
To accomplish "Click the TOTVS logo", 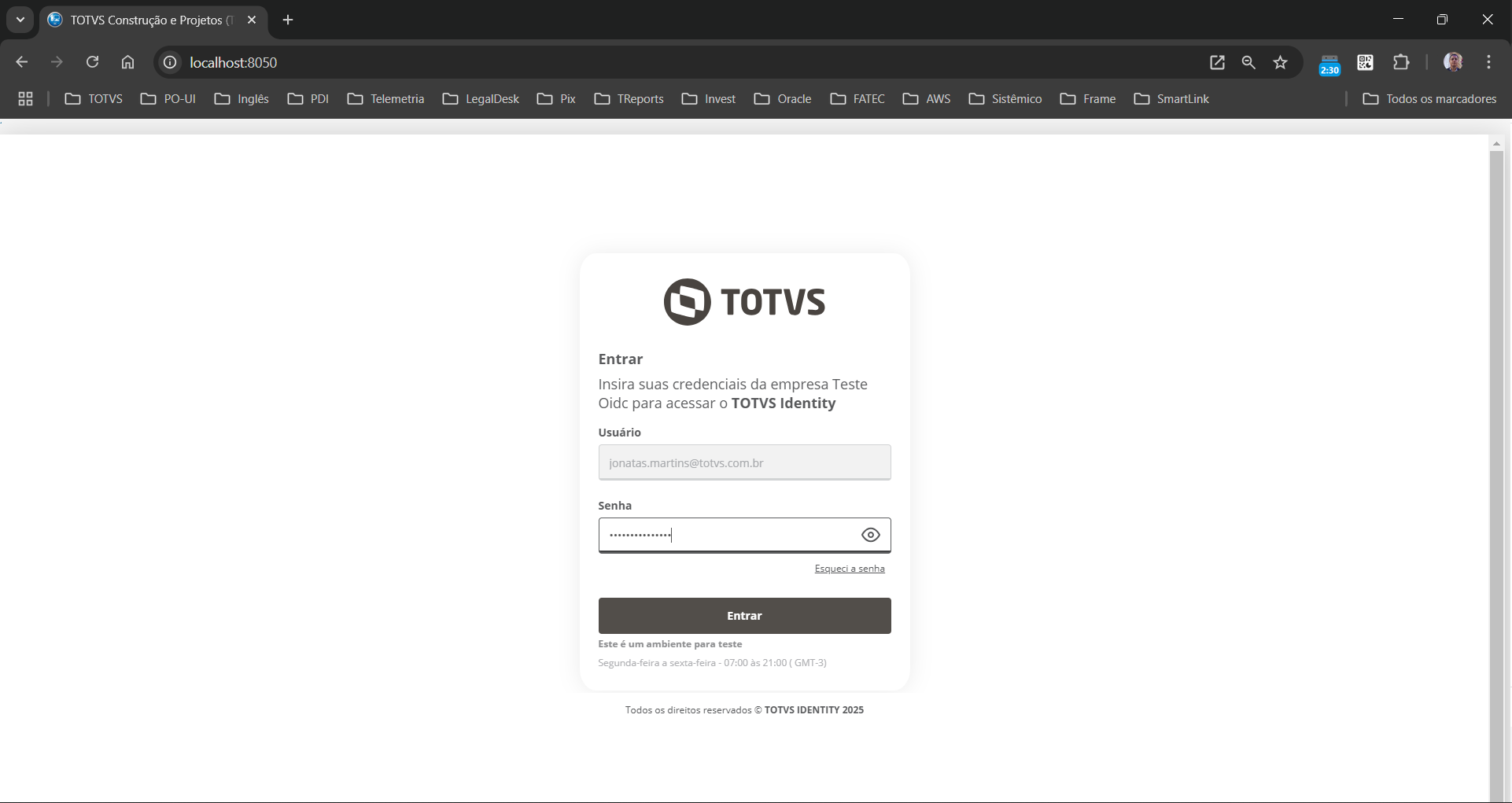I will point(744,301).
